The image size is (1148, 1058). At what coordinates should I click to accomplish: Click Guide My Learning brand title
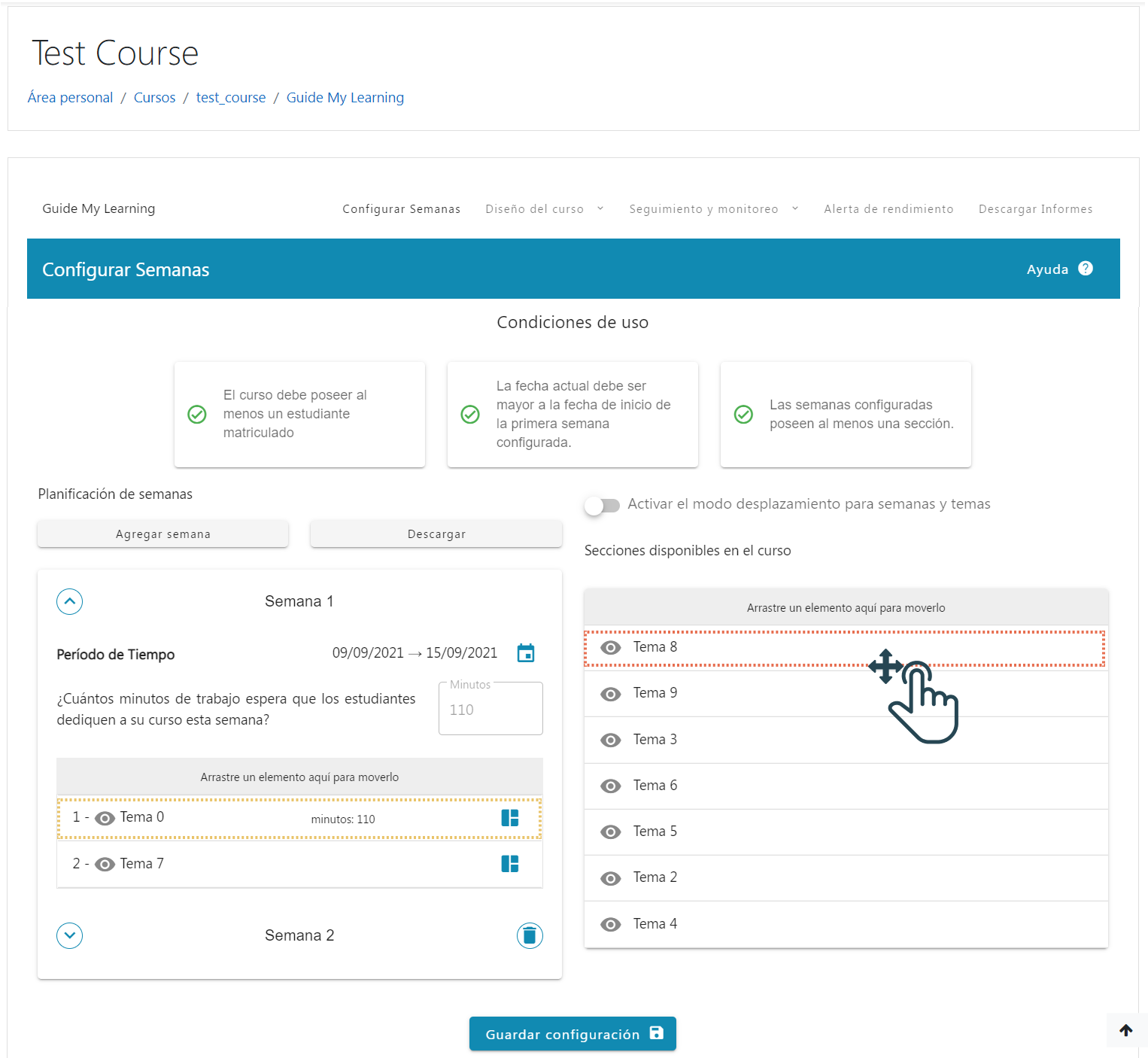pyautogui.click(x=99, y=208)
